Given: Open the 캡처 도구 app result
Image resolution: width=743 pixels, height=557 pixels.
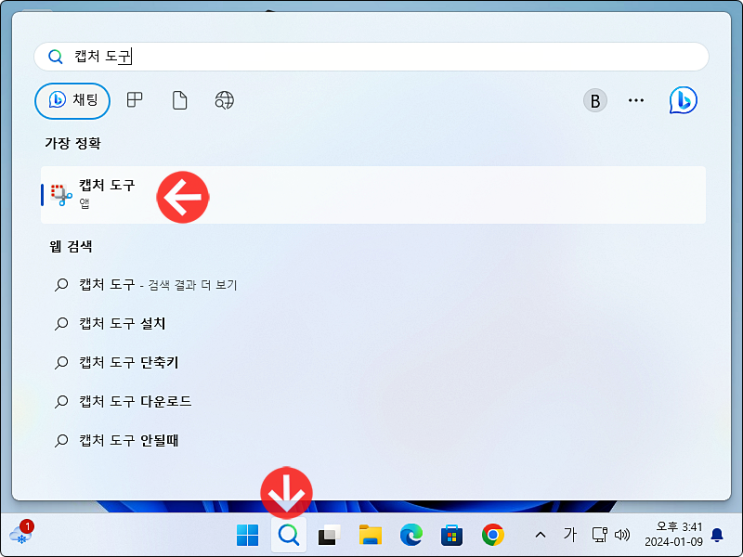Looking at the screenshot, I should tap(373, 195).
